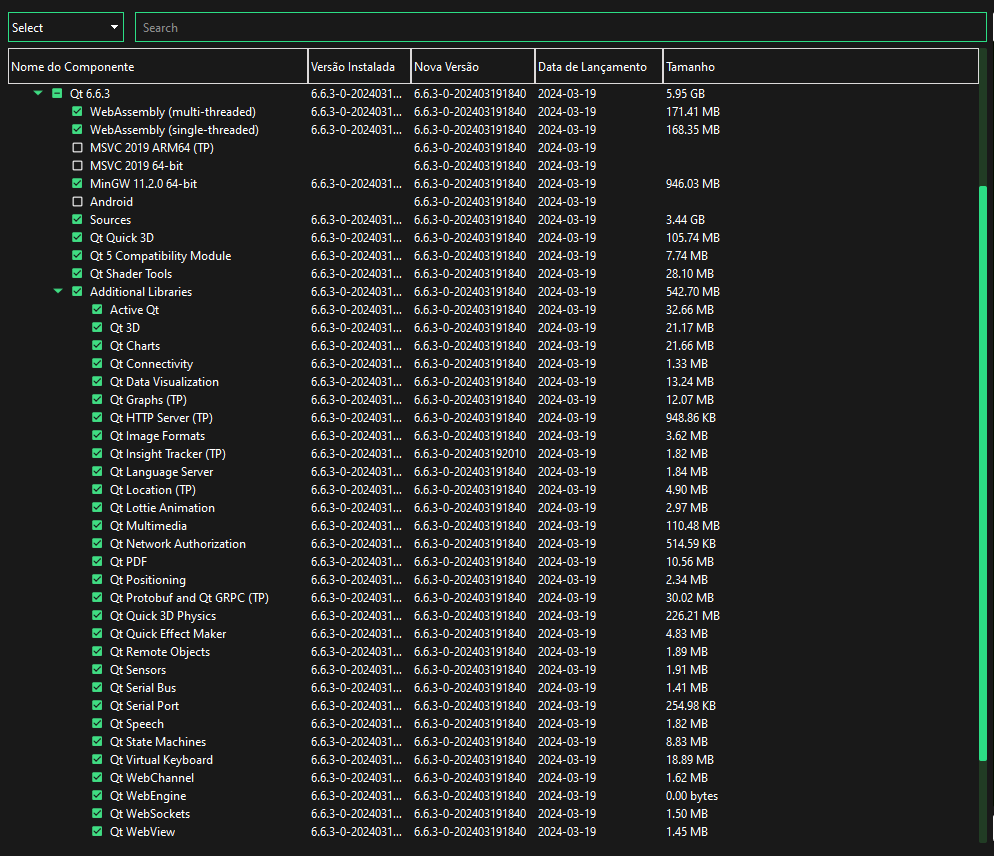Uncheck the Qt Shader Tools checkbox
The width and height of the screenshot is (994, 856).
tap(77, 273)
